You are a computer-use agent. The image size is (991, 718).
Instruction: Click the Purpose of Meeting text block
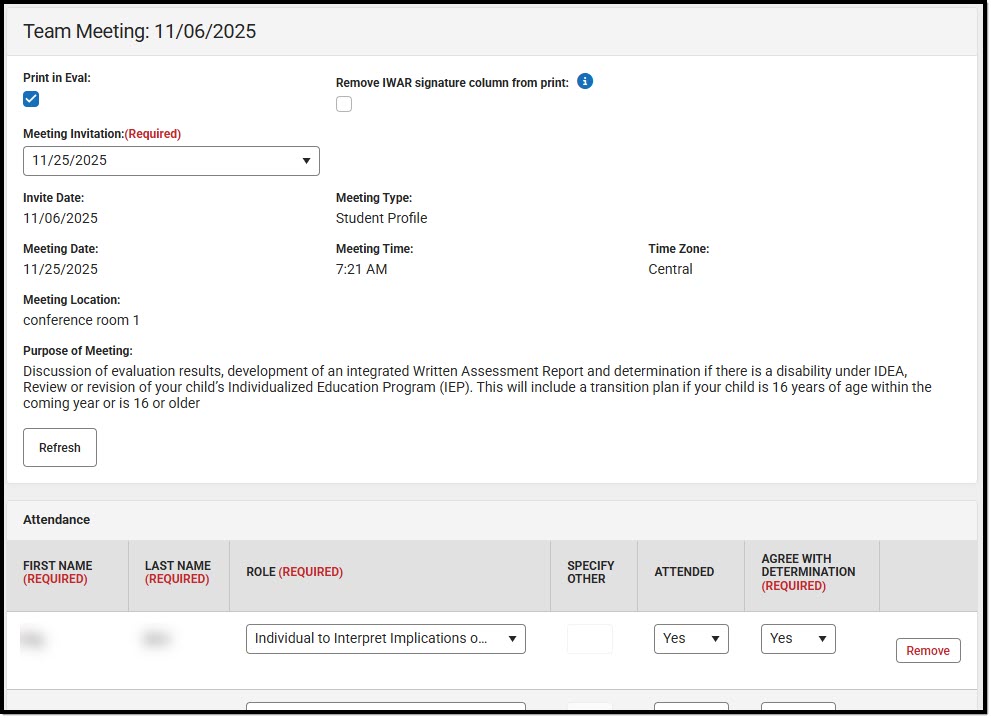pos(477,387)
